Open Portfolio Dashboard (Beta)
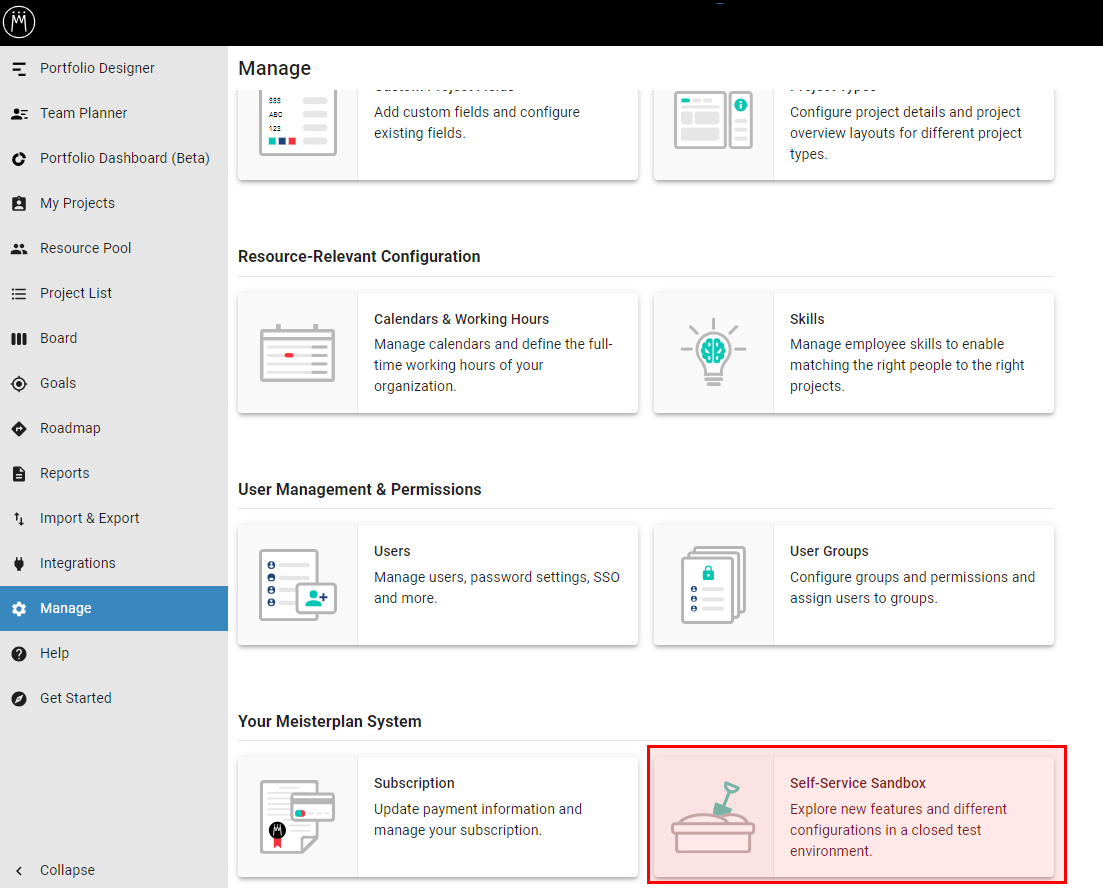 click(114, 158)
